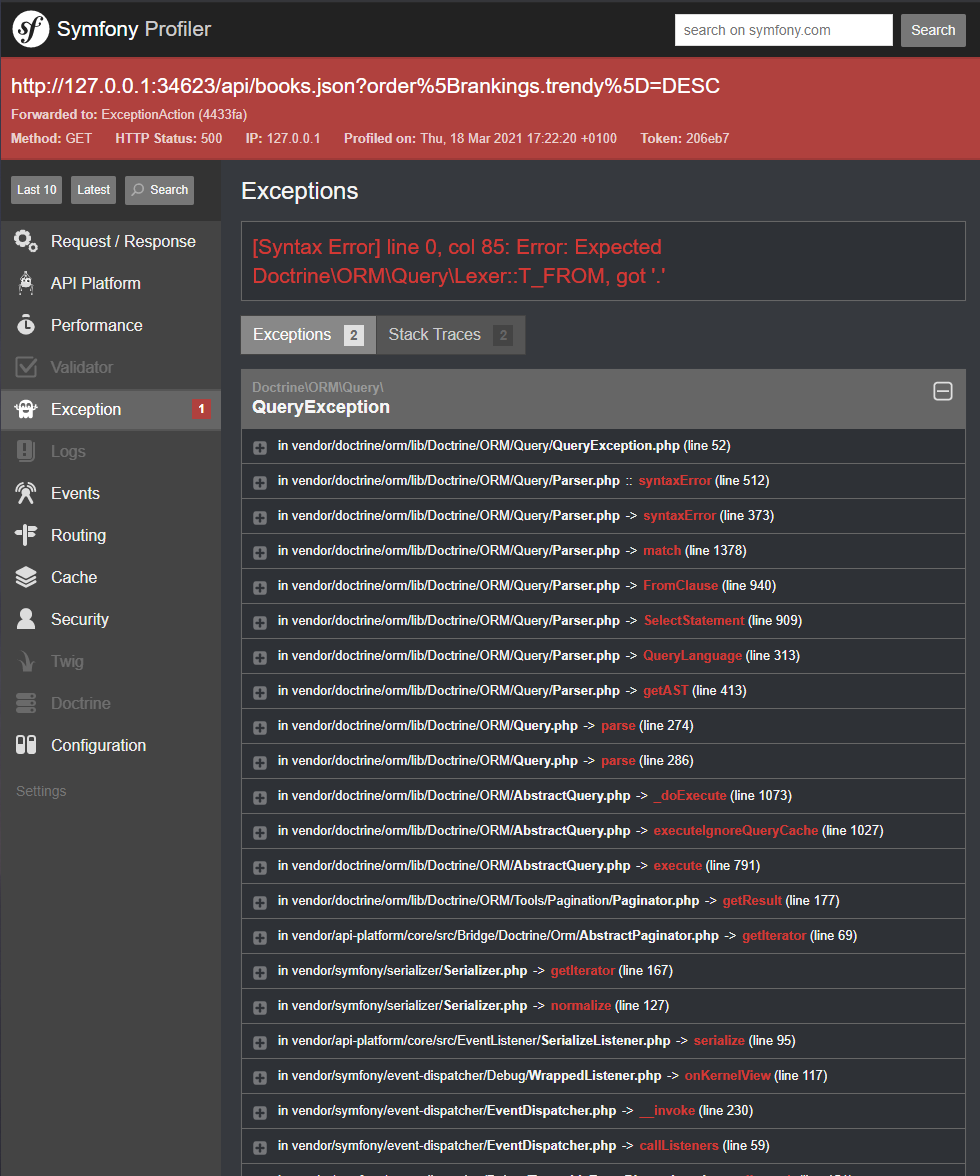Open the profiled request URL link
Viewport: 980px width, 1176px height.
click(x=365, y=86)
